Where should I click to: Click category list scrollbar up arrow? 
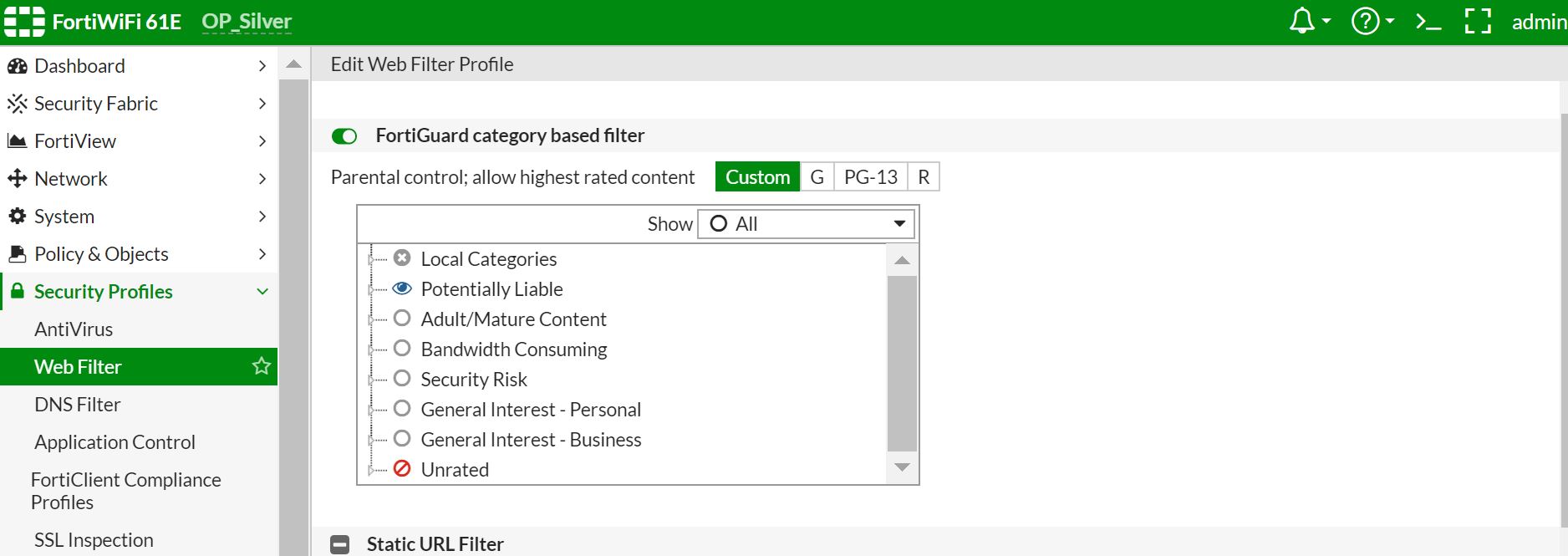902,261
